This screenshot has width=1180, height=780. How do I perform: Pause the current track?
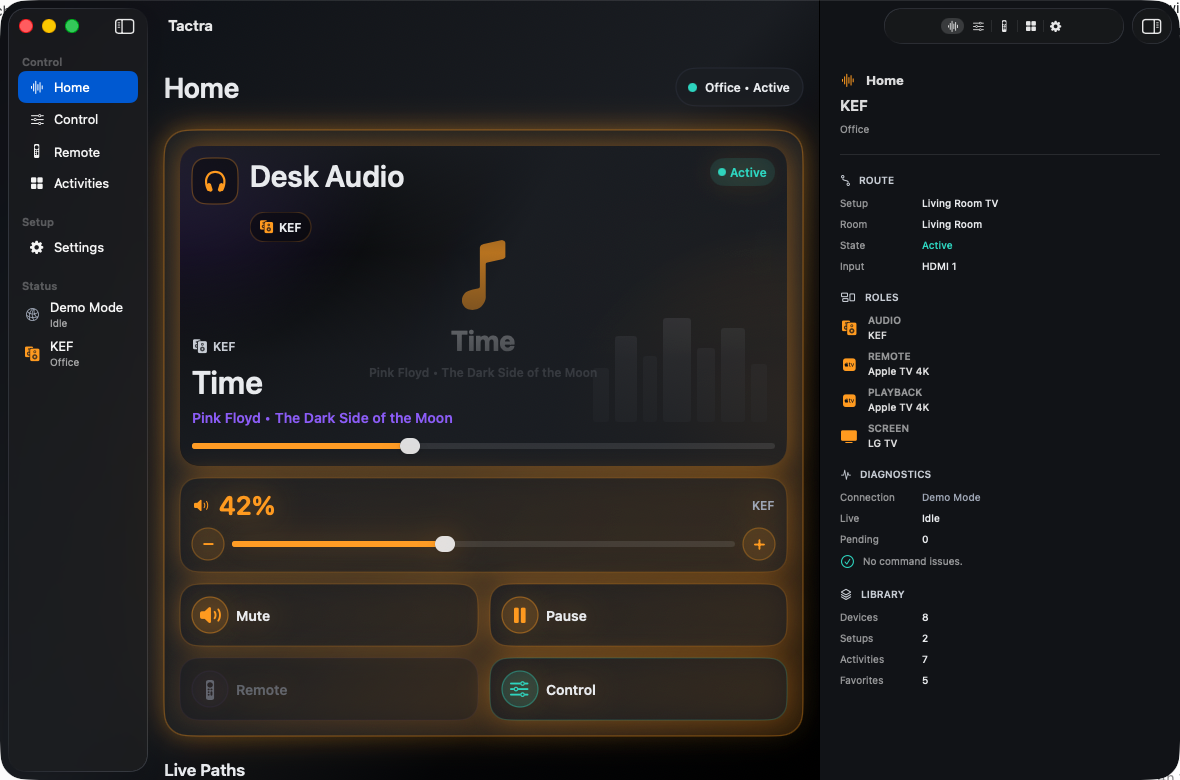(x=638, y=615)
